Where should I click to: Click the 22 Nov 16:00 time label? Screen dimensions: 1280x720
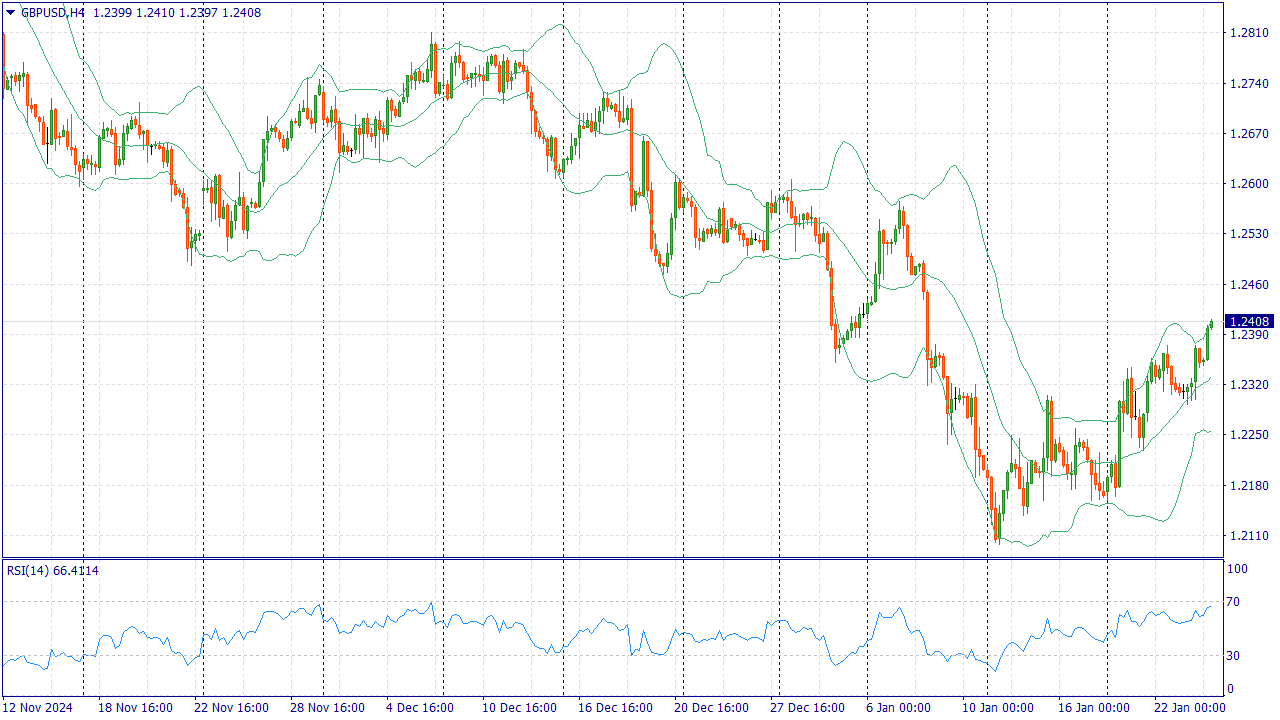(x=231, y=708)
